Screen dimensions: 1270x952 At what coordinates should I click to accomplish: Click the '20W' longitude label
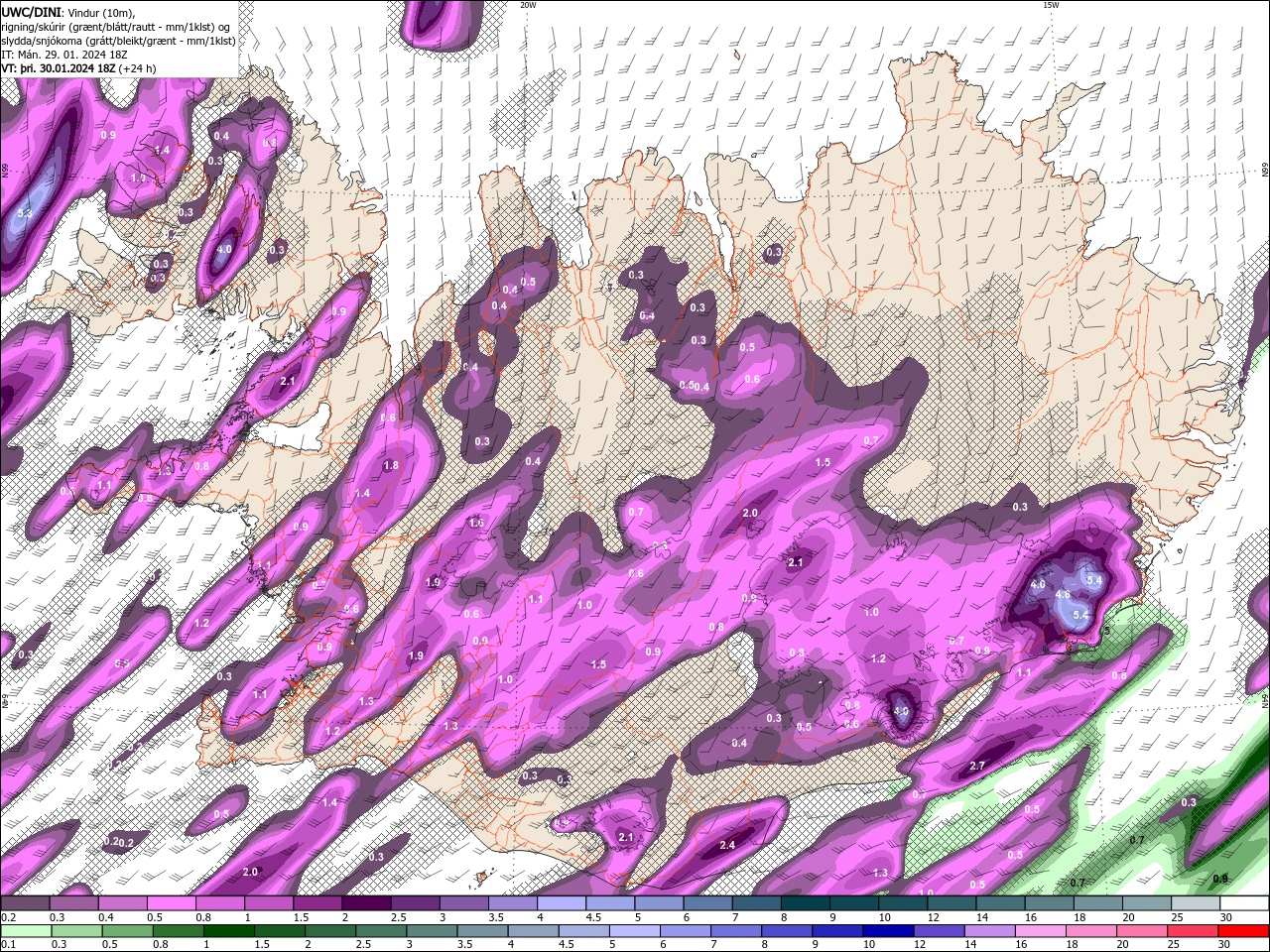[x=528, y=5]
